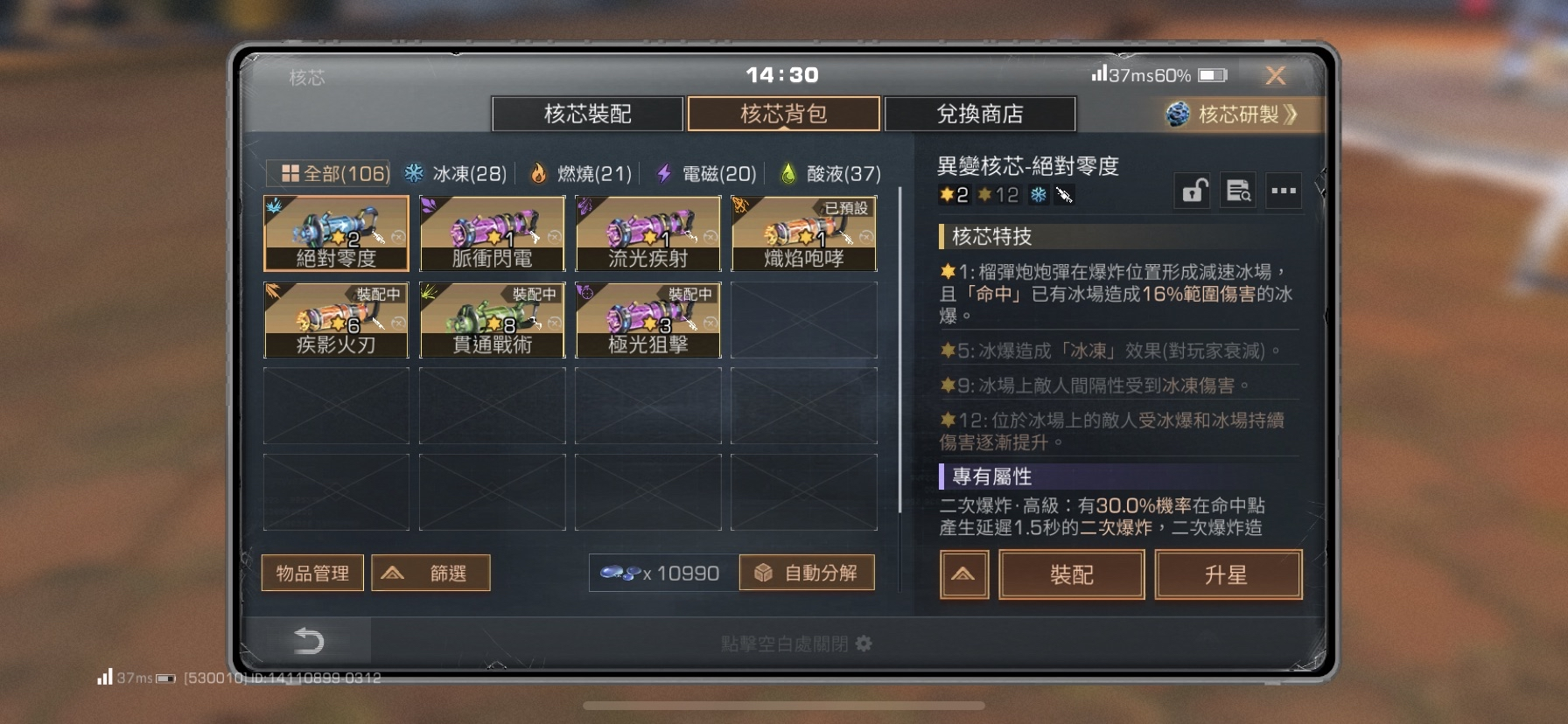Open 核芯研製 crafting shortcut
The width and height of the screenshot is (1568, 724).
tap(1232, 115)
